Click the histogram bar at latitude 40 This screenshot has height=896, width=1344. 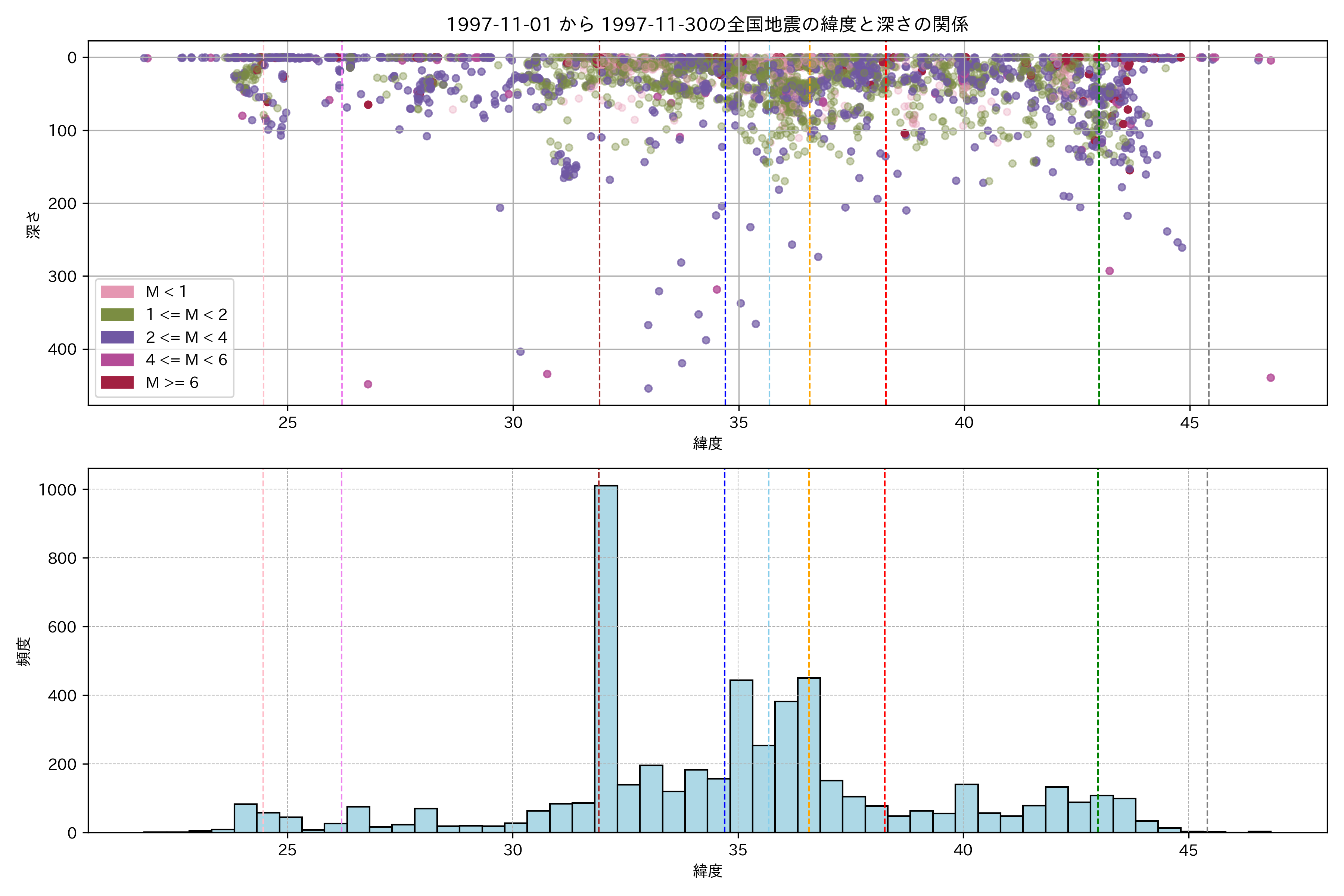[966, 808]
